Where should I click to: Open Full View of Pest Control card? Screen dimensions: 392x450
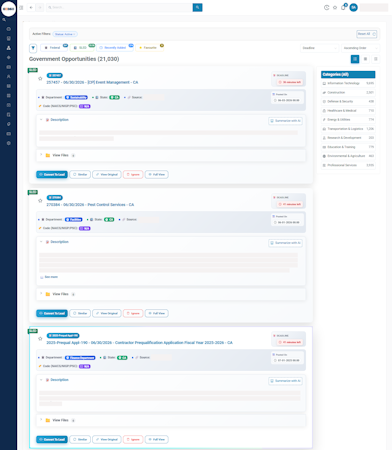click(x=157, y=313)
